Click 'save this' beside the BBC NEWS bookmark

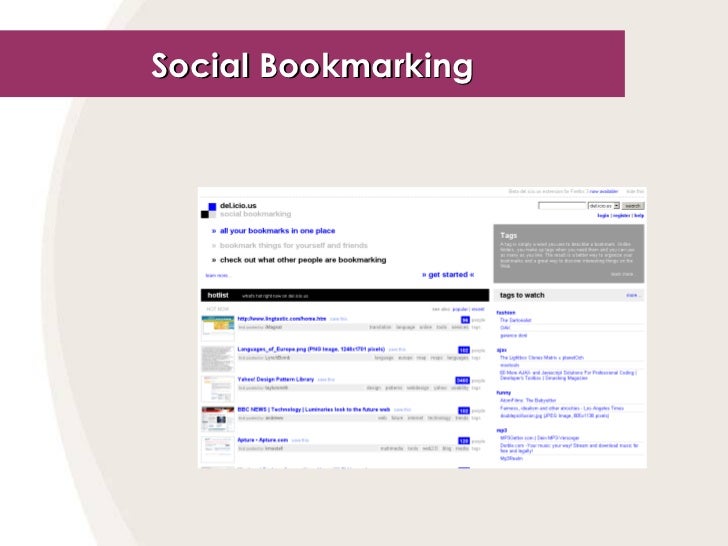(402, 410)
